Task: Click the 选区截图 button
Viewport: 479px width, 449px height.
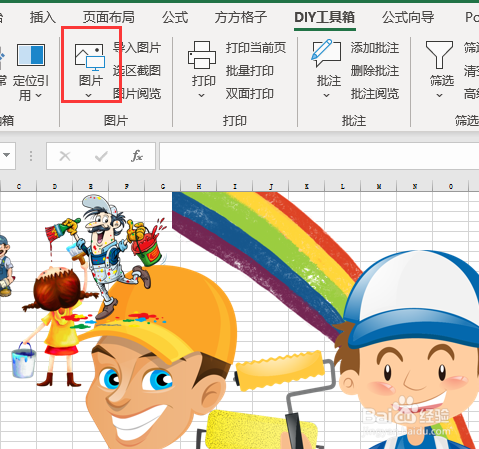Action: point(137,70)
